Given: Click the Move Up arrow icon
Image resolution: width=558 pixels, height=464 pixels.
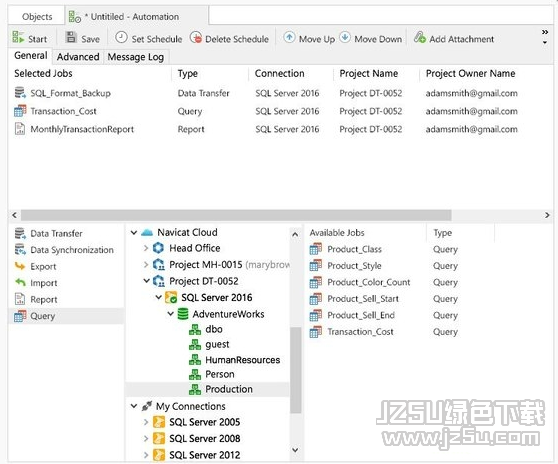Looking at the screenshot, I should click(x=289, y=37).
